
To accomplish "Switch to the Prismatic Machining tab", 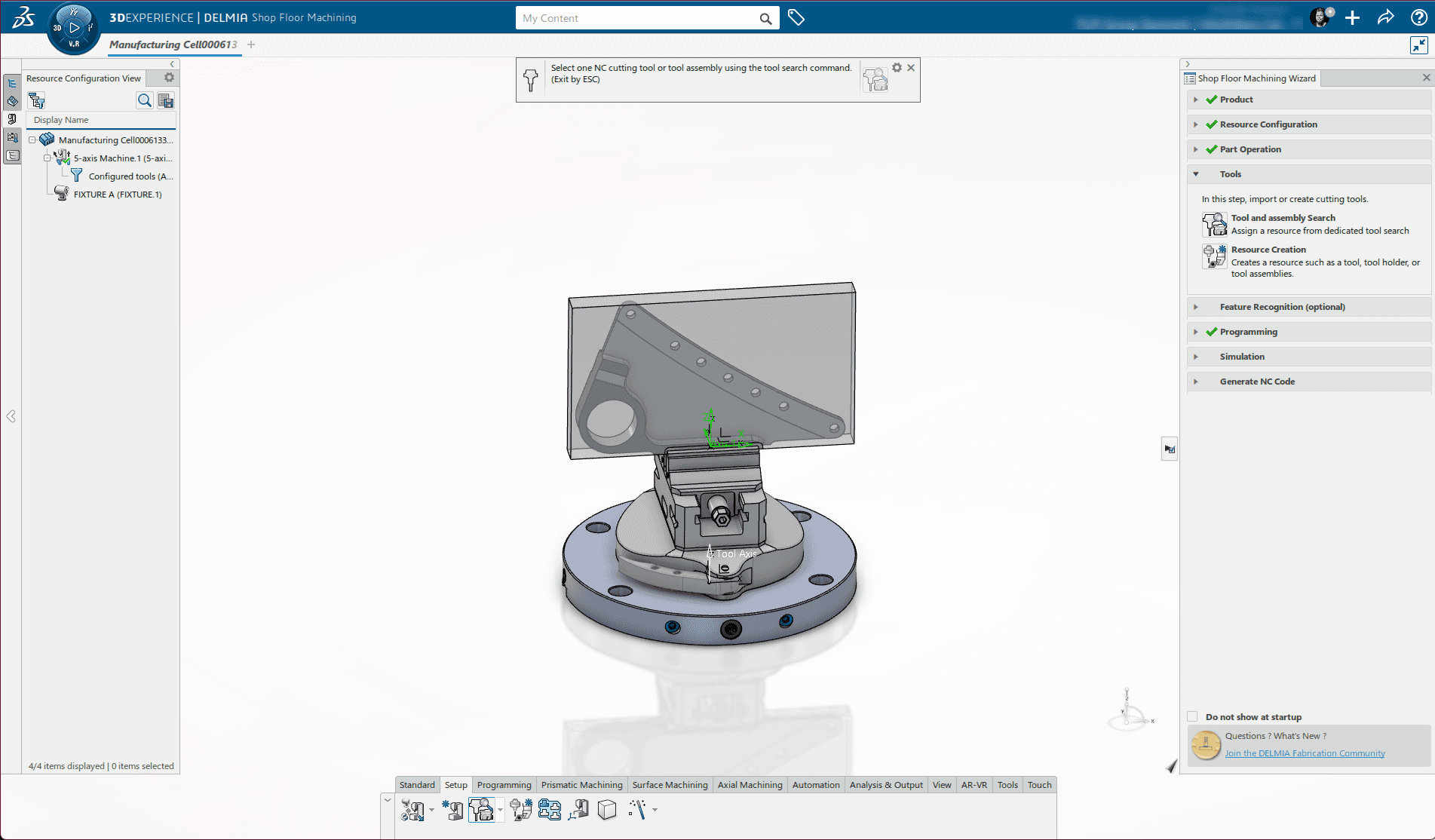I will (581, 785).
